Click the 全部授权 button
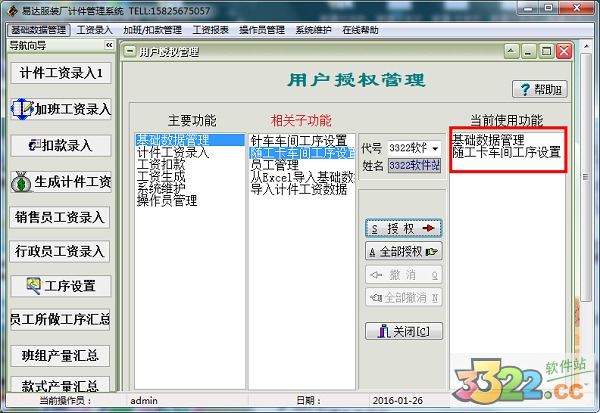 coord(404,251)
